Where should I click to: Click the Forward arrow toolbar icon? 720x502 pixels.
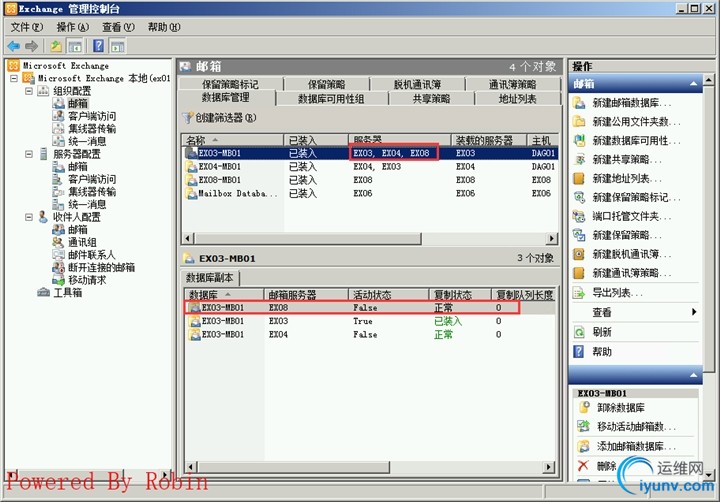[31, 46]
